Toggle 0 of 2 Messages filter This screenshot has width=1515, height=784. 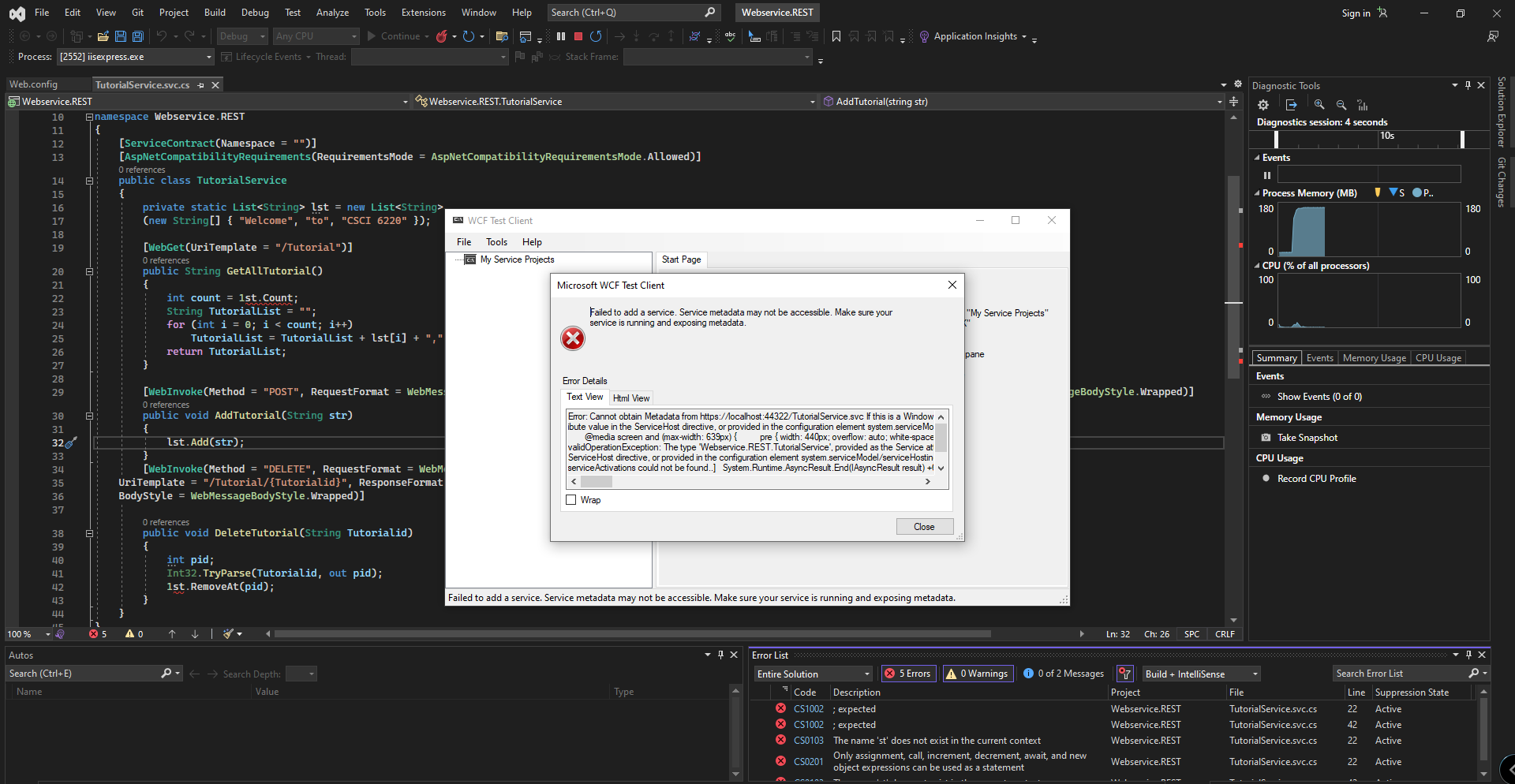pos(1064,674)
